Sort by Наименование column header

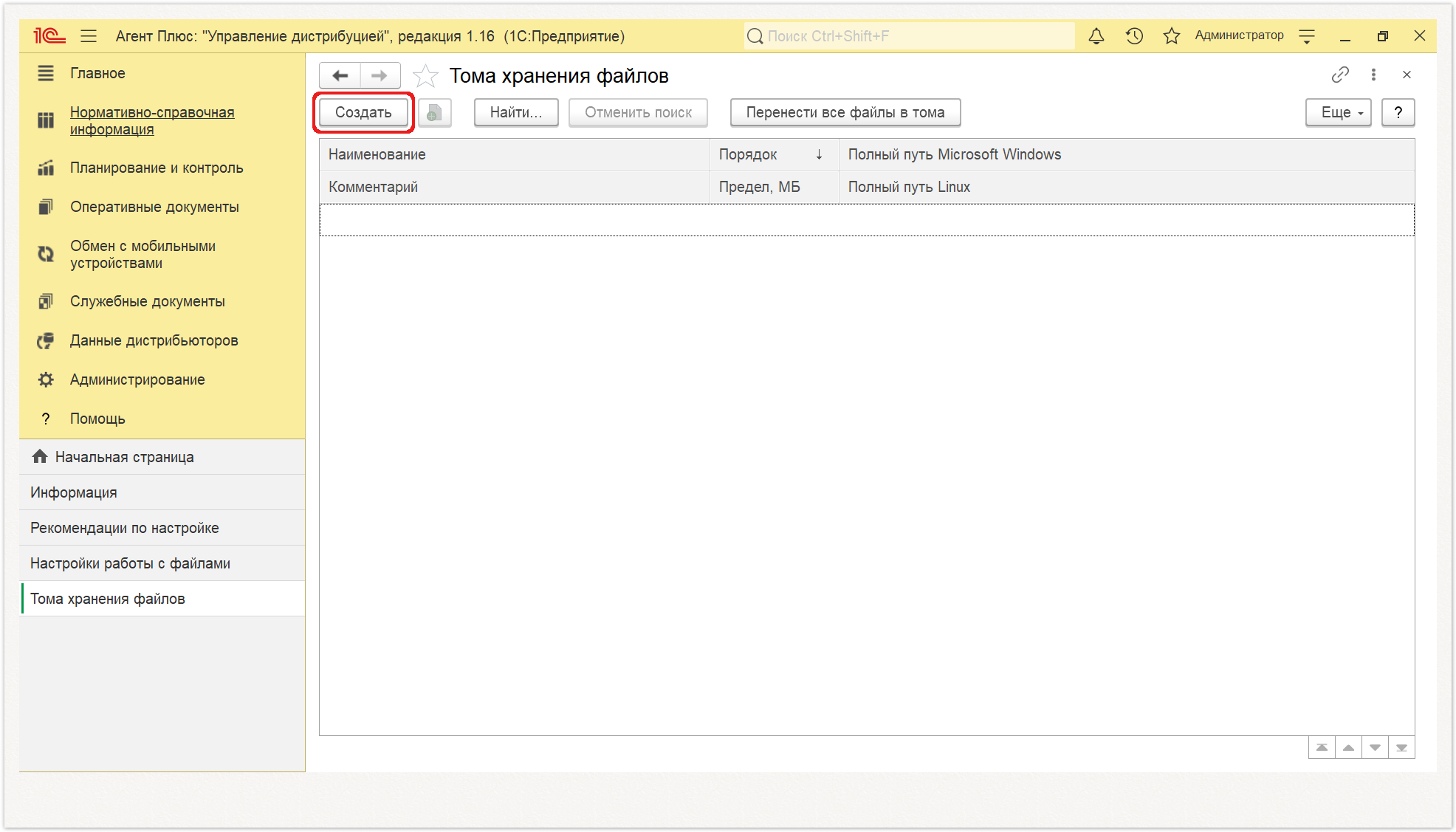[x=515, y=154]
